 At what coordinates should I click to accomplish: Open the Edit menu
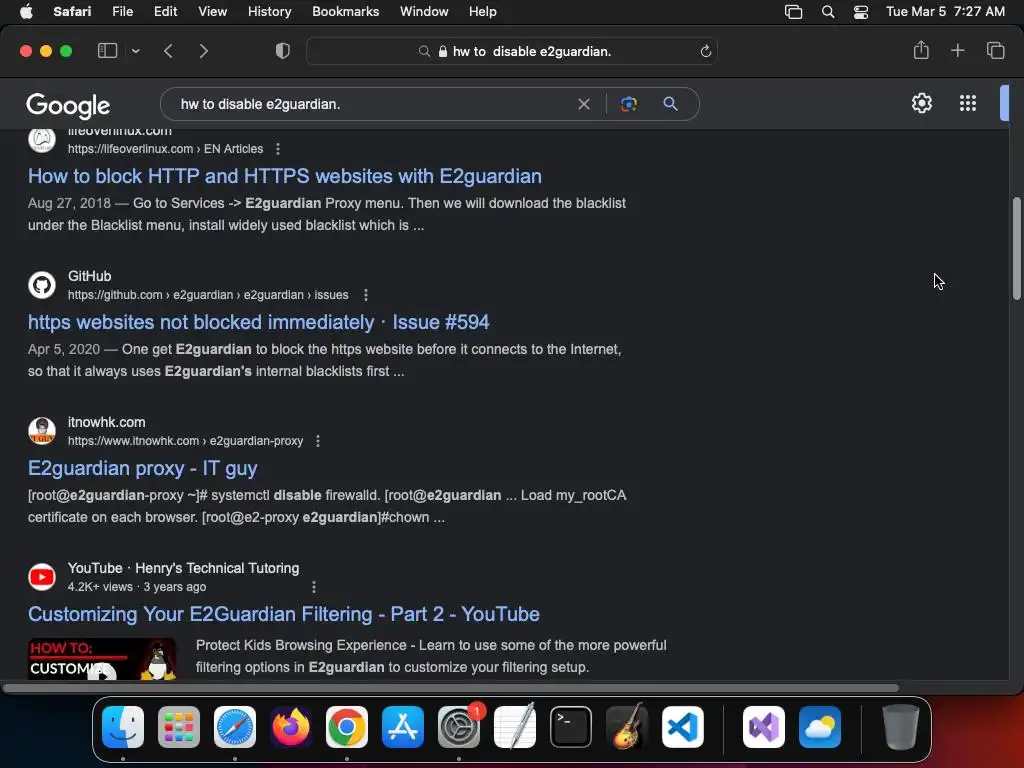tap(165, 11)
